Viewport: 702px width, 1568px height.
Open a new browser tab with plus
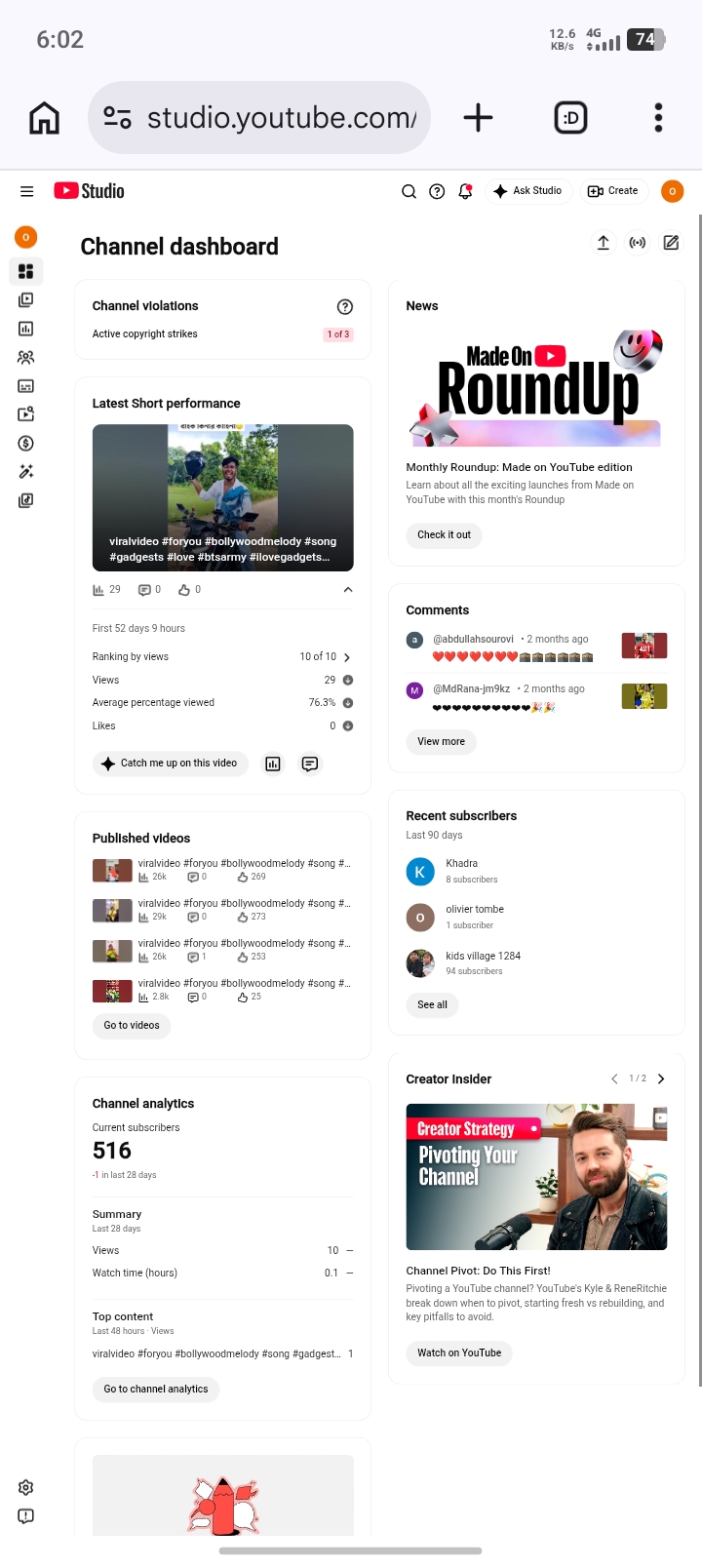(x=478, y=118)
